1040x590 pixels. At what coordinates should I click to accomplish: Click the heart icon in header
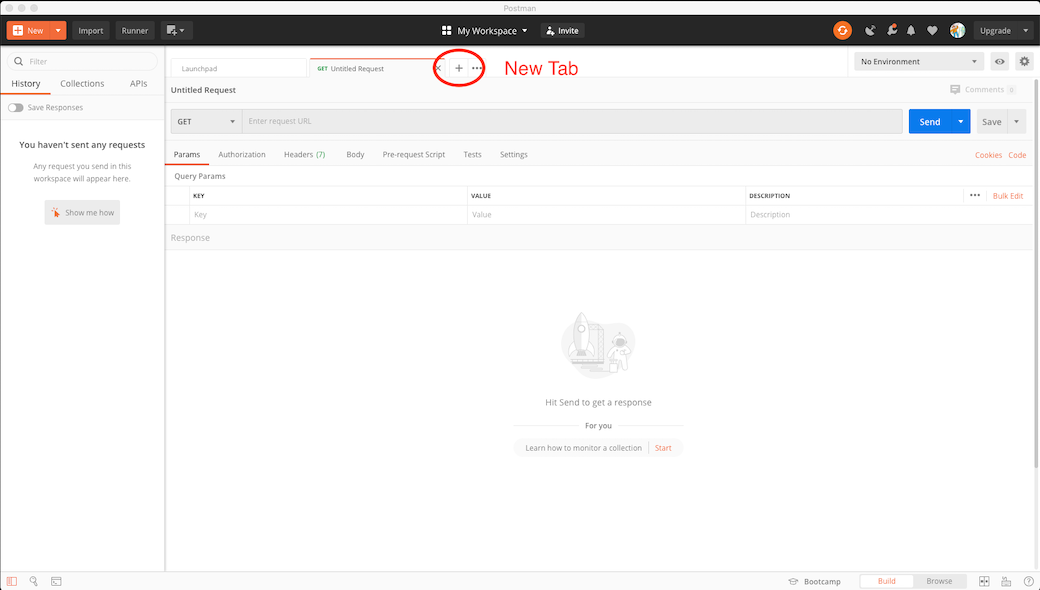pos(932,30)
